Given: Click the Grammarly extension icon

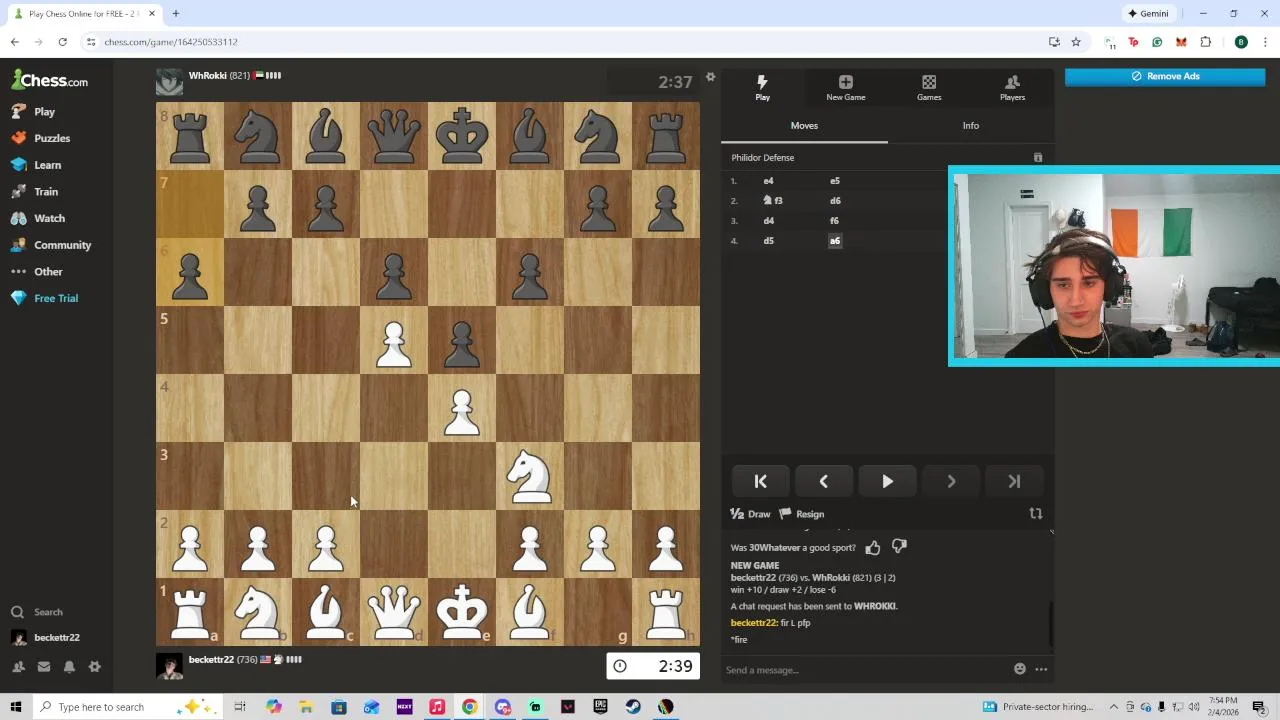Looking at the screenshot, I should click(1157, 42).
